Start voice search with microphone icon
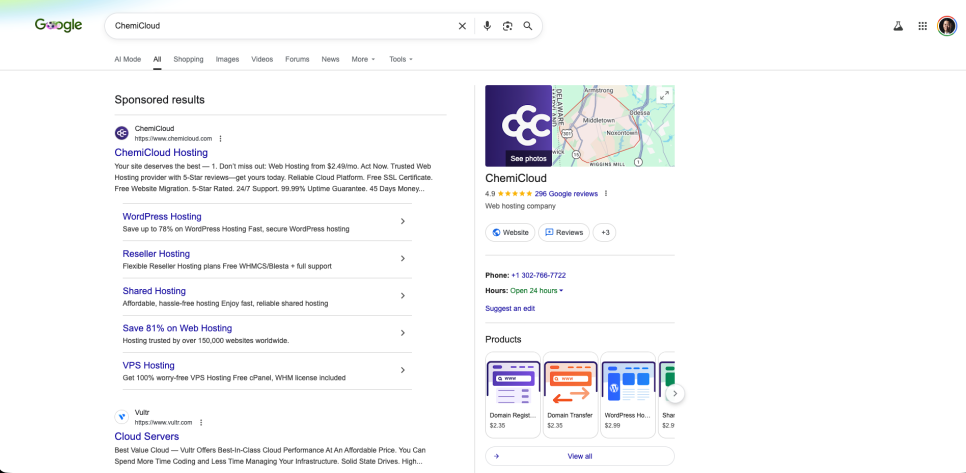 click(x=487, y=26)
